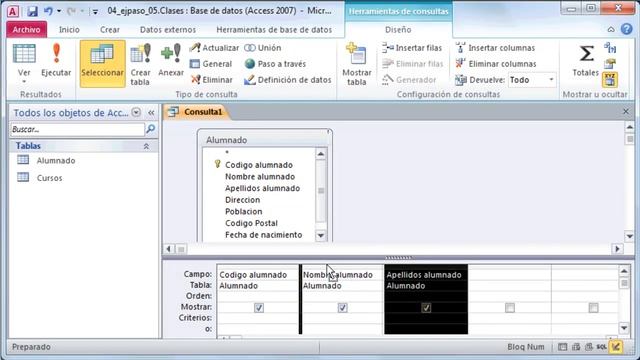The width and height of the screenshot is (640, 360).
Task: Select Poblacion field in Alumnado list
Action: (x=244, y=211)
